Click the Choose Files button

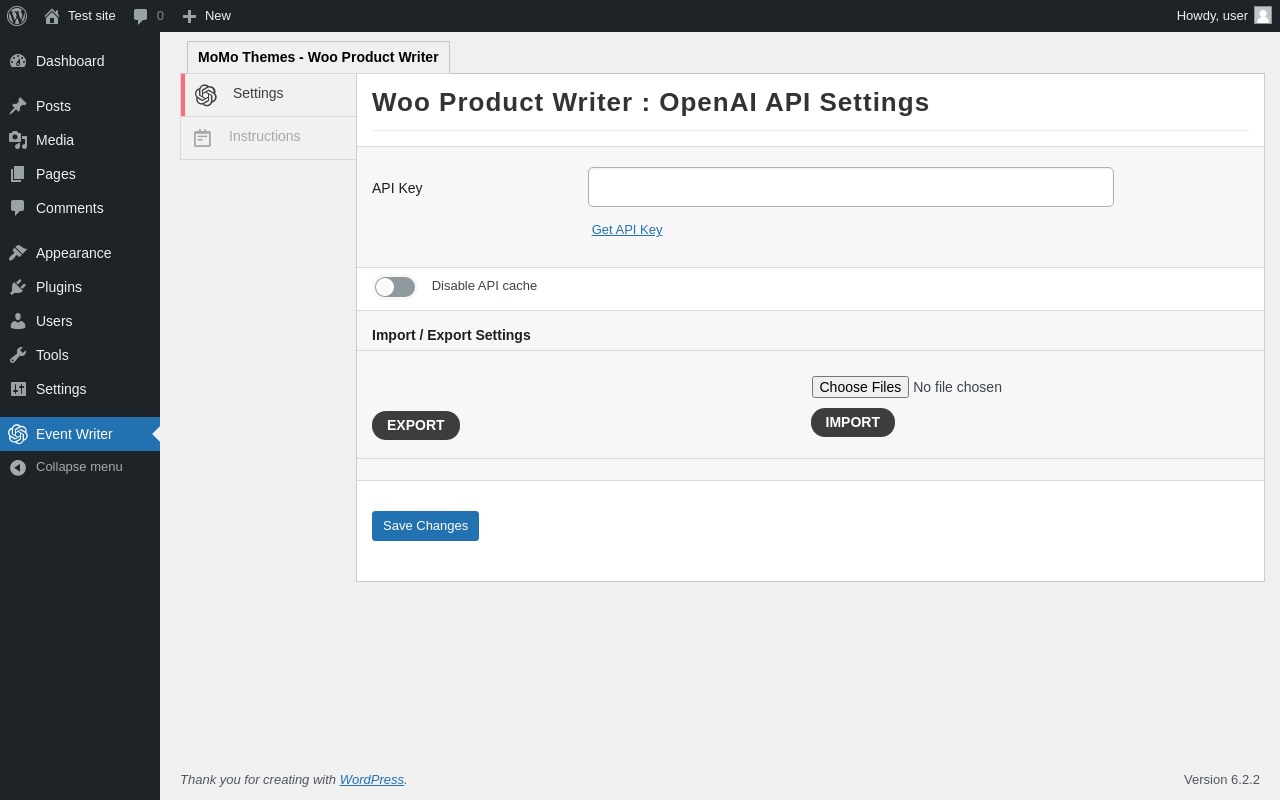[860, 387]
